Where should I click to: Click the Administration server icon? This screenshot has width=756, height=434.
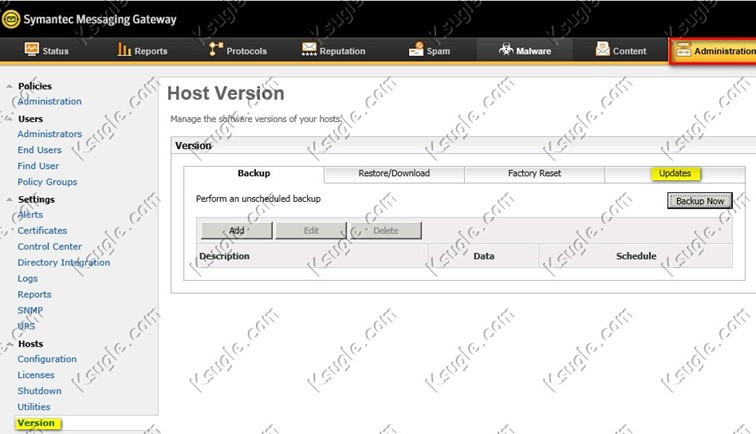(683, 50)
